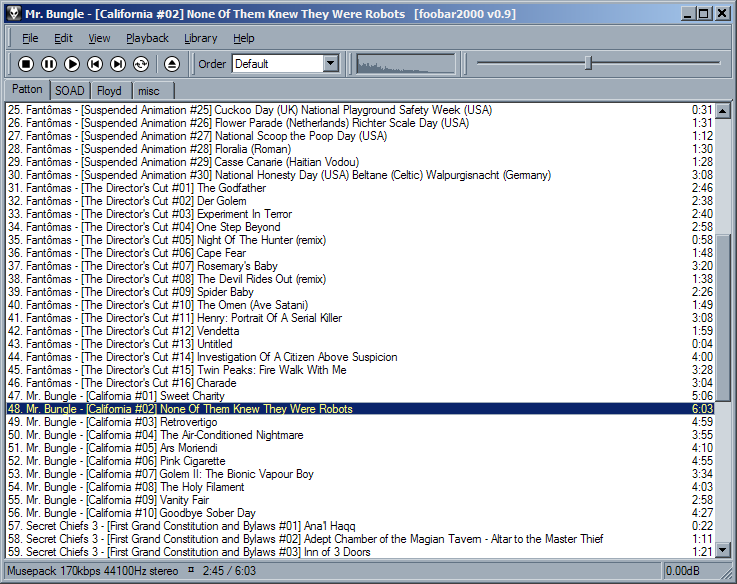Viewport: 737px width, 584px height.
Task: Play a random track
Action: [141, 64]
